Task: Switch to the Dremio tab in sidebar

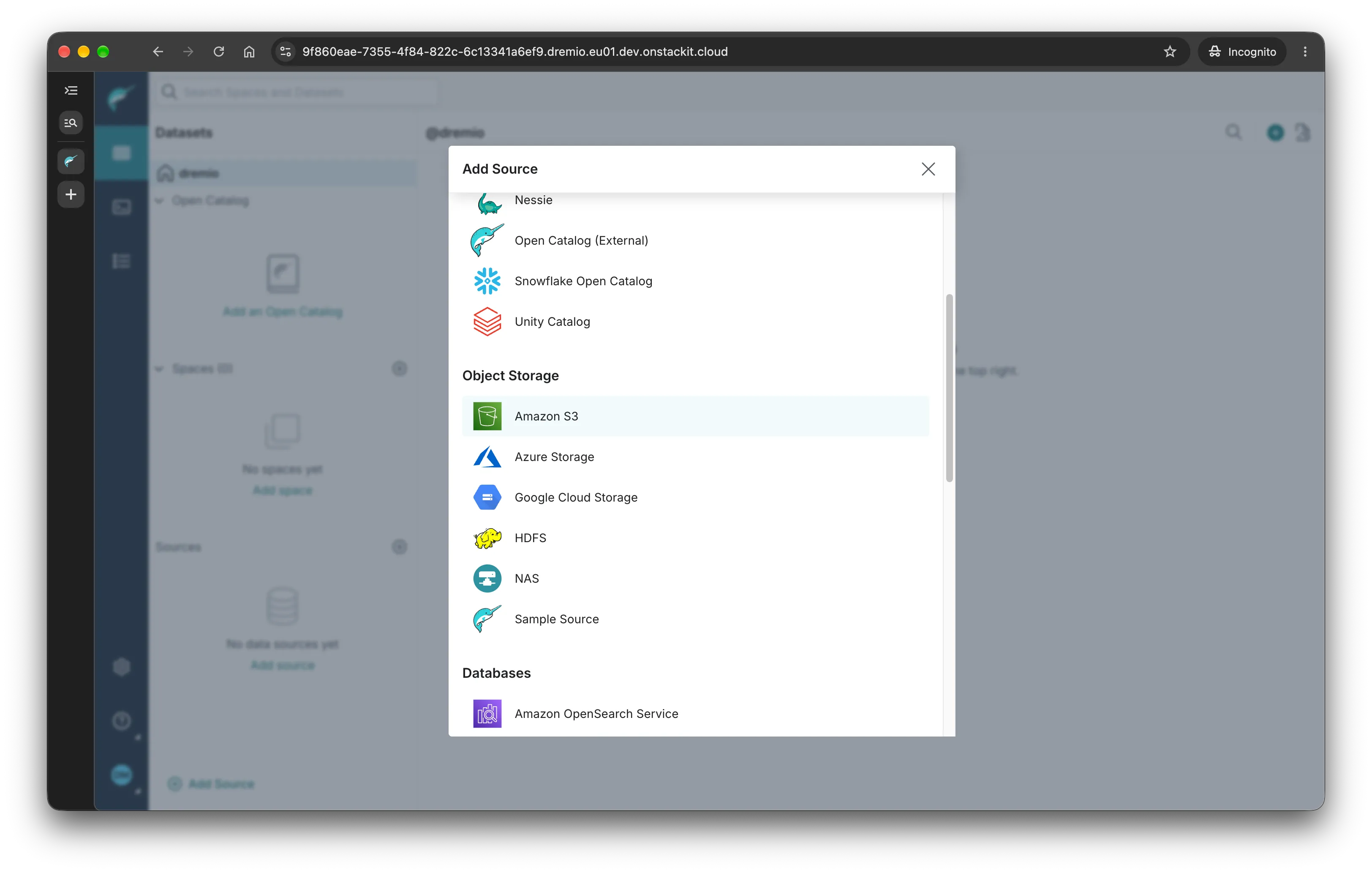Action: [x=71, y=161]
